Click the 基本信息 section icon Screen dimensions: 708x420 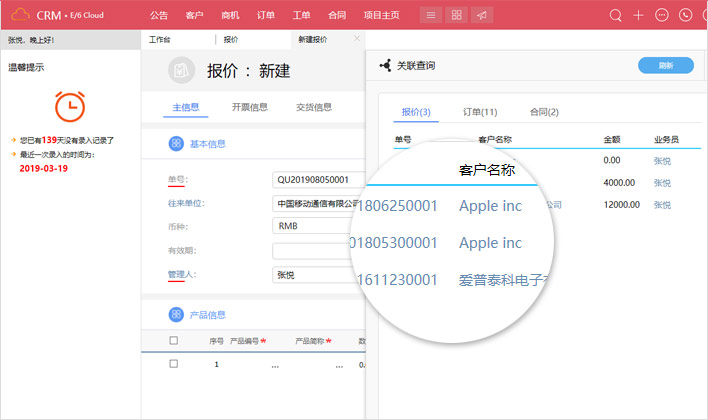[176, 144]
